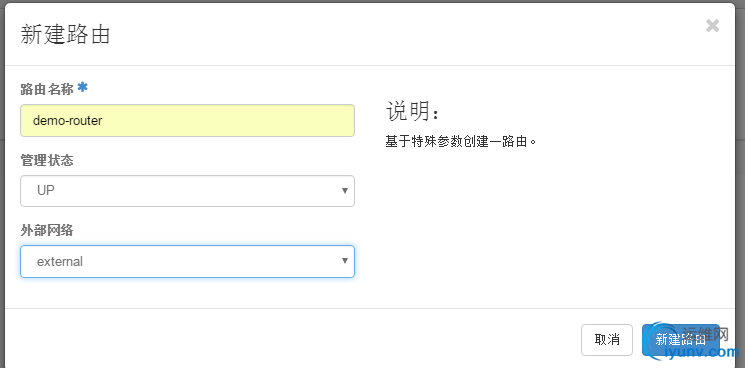Click the 外部网络 field label

pos(47,231)
